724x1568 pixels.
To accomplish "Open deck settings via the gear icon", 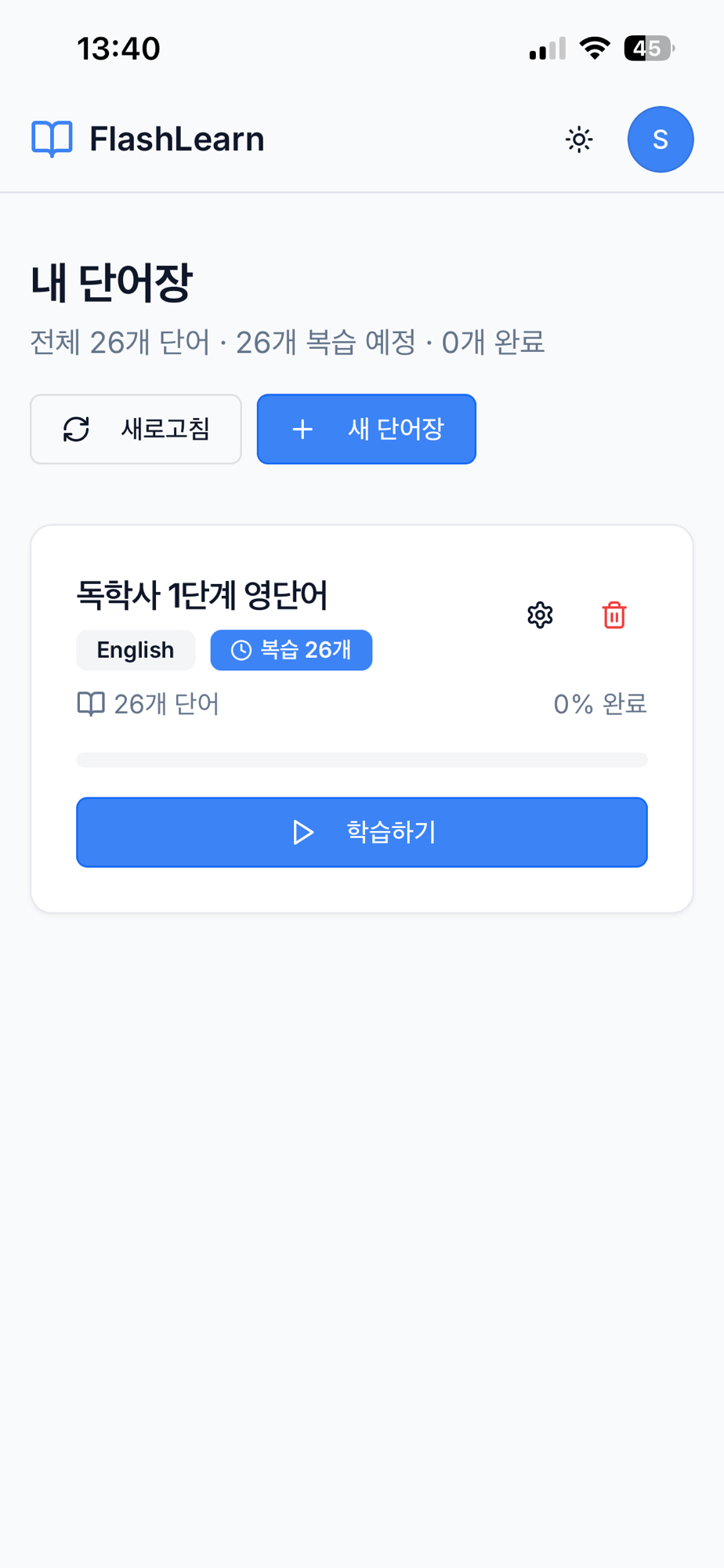I will (540, 615).
